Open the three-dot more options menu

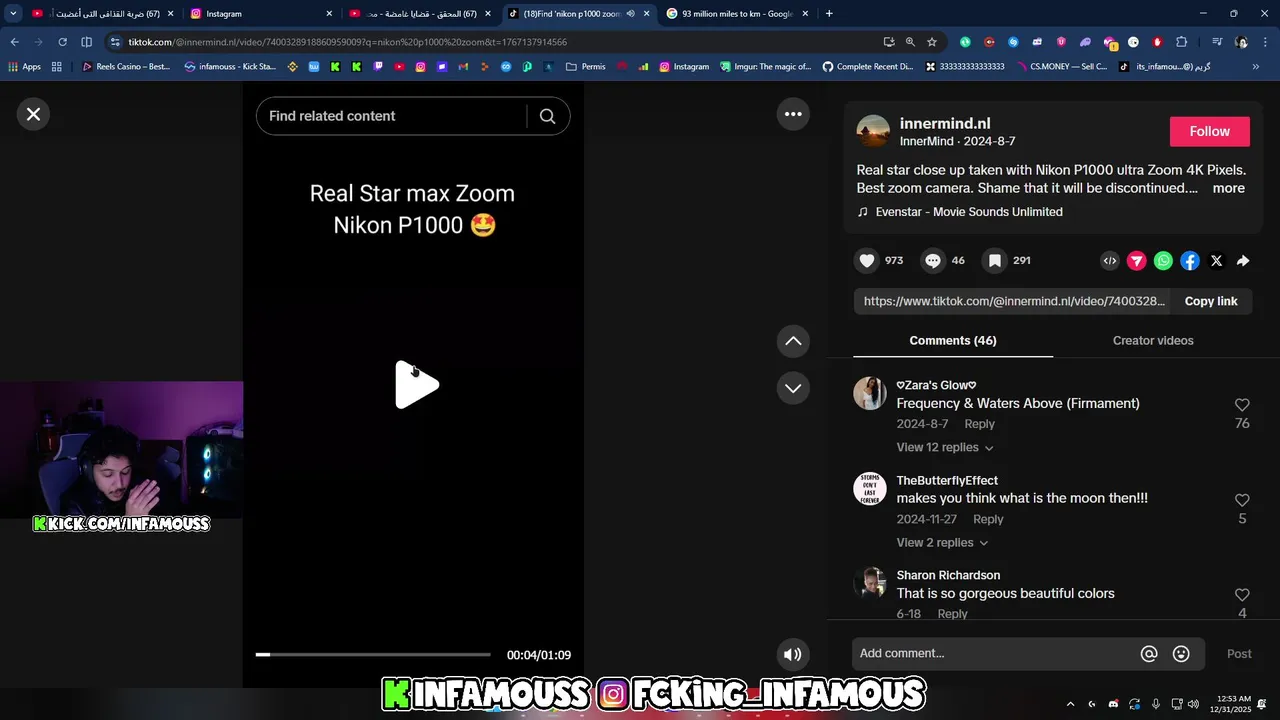pos(793,114)
